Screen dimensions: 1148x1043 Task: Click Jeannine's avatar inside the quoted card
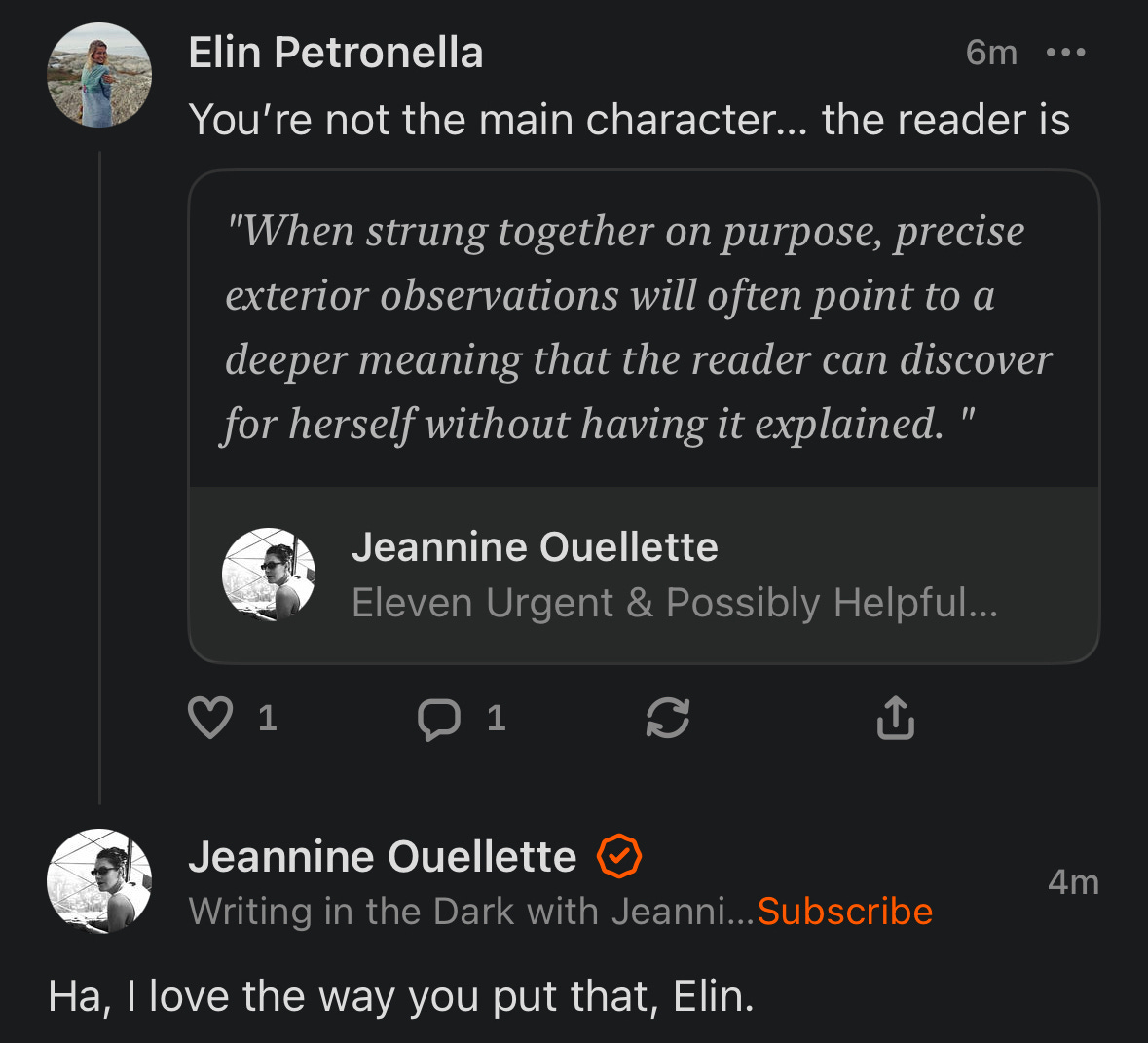point(270,575)
